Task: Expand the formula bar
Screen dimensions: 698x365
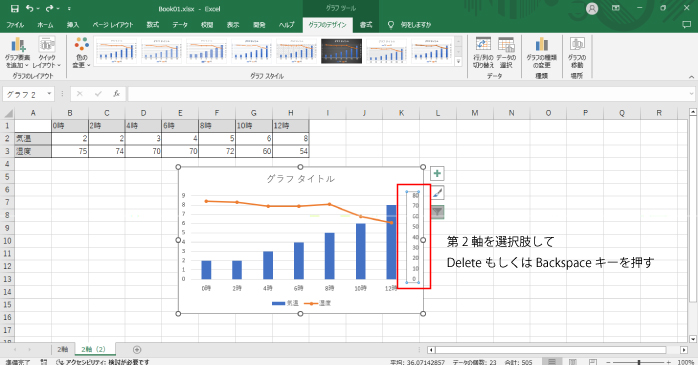Action: click(691, 94)
